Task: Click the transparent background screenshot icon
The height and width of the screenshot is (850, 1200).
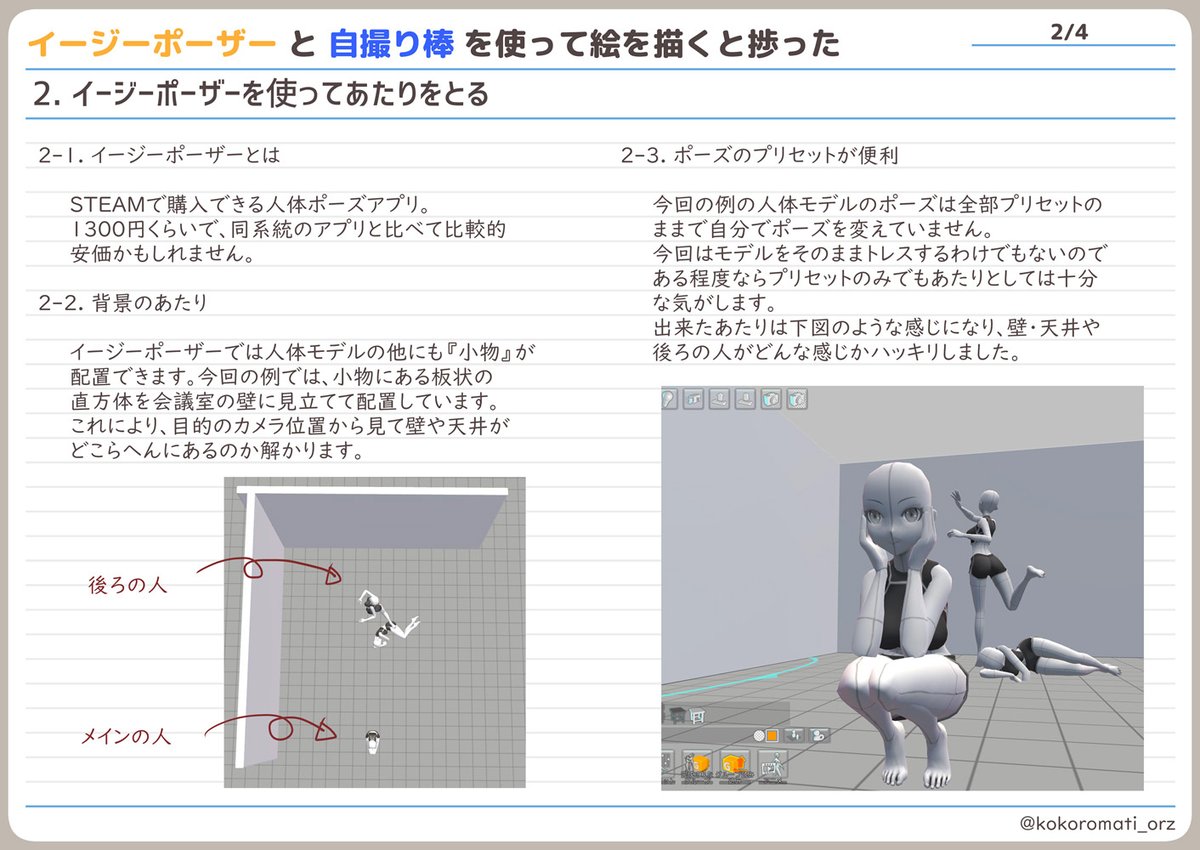Action: pyautogui.click(x=797, y=398)
